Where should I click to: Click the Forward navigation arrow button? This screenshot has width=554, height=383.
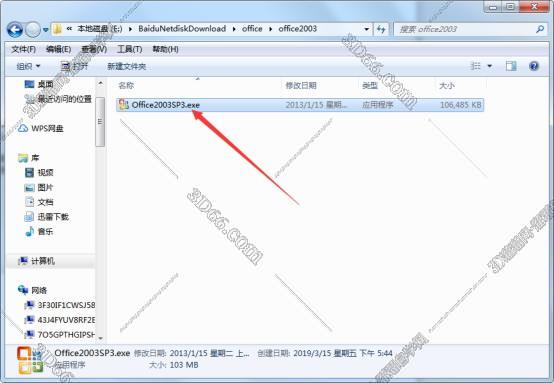[x=33, y=30]
